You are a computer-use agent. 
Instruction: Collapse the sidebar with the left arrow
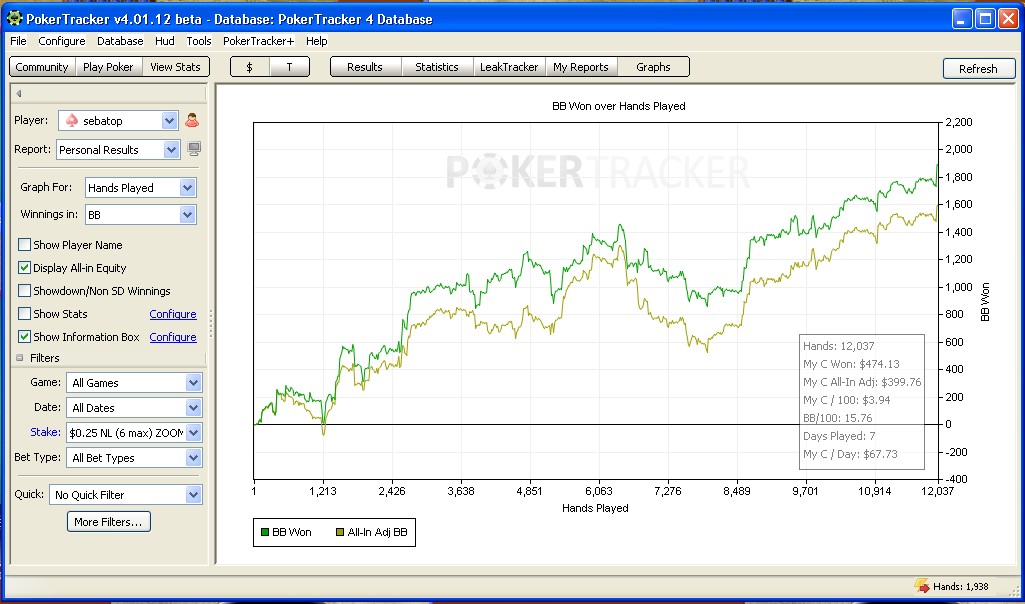[x=18, y=93]
